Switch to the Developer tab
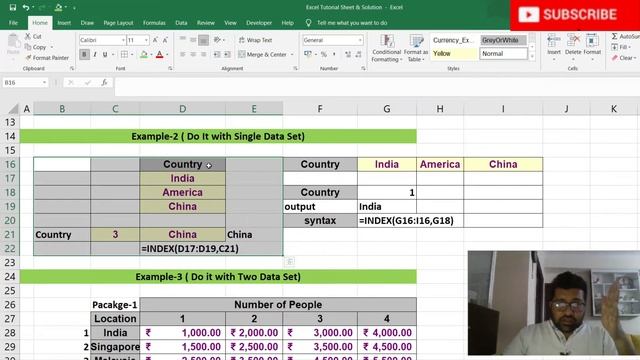The height and width of the screenshot is (360, 640). pyautogui.click(x=259, y=23)
